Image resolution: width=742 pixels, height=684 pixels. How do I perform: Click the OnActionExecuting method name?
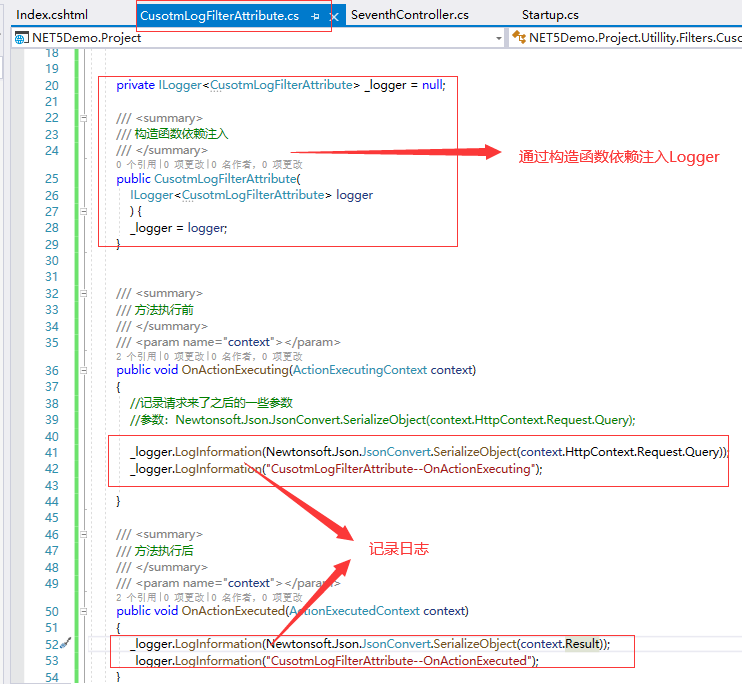pos(235,370)
